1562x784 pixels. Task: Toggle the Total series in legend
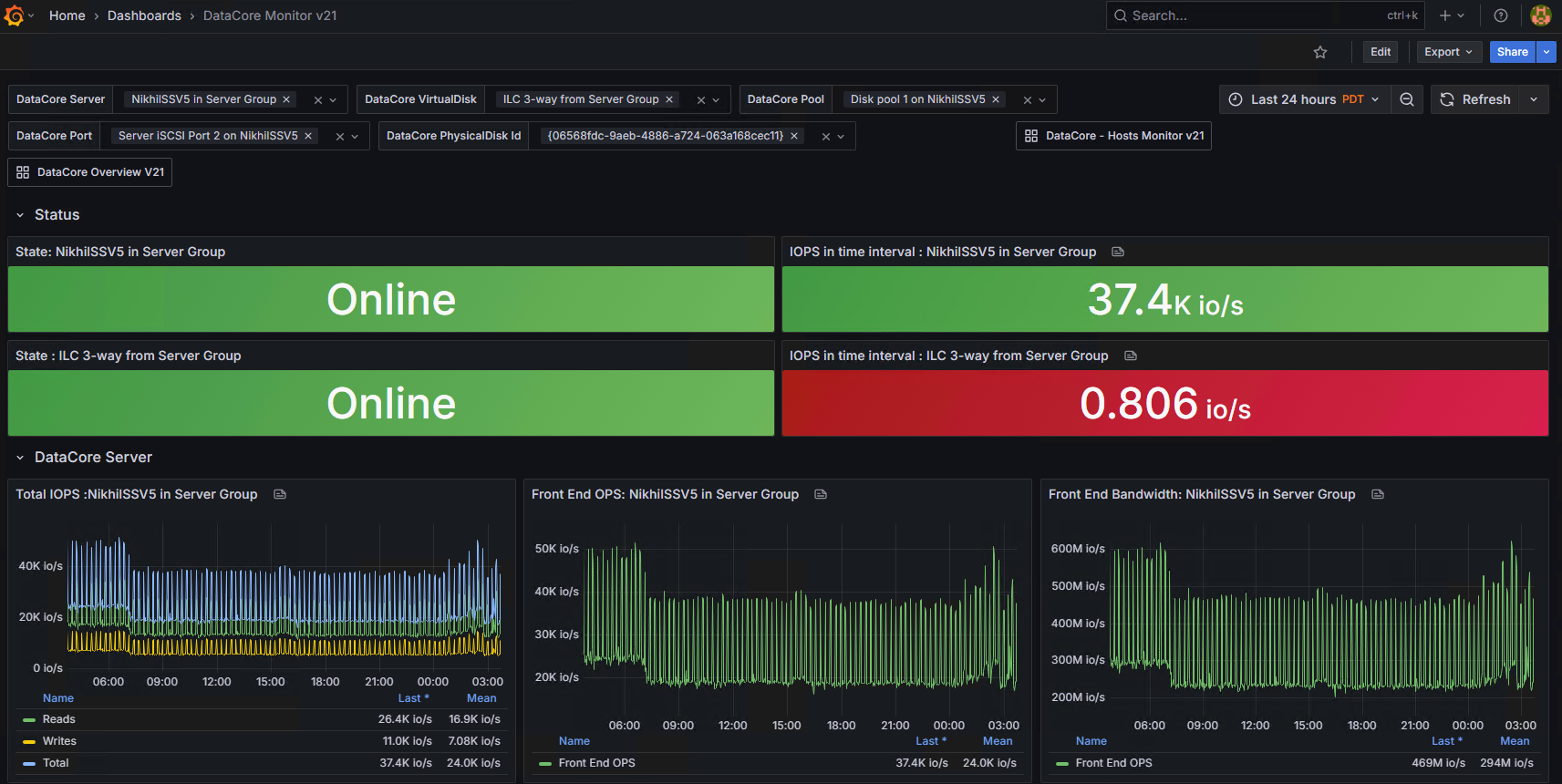[56, 763]
